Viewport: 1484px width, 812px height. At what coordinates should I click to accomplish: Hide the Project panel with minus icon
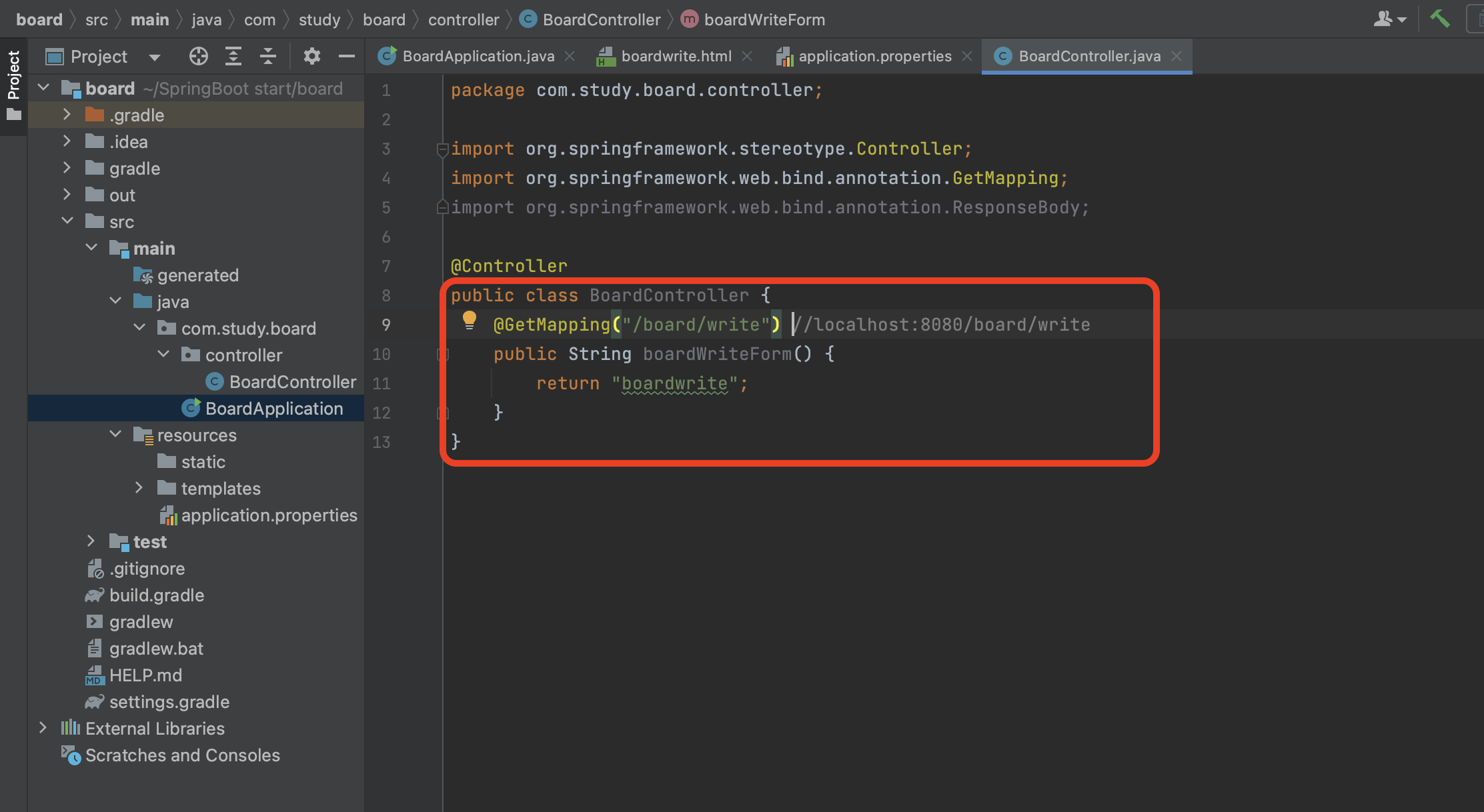point(346,57)
